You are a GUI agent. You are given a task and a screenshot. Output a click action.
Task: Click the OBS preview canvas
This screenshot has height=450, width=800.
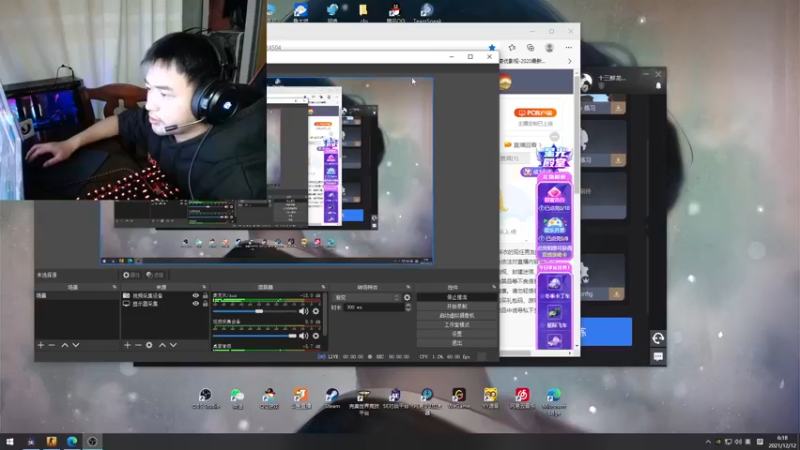[266, 170]
